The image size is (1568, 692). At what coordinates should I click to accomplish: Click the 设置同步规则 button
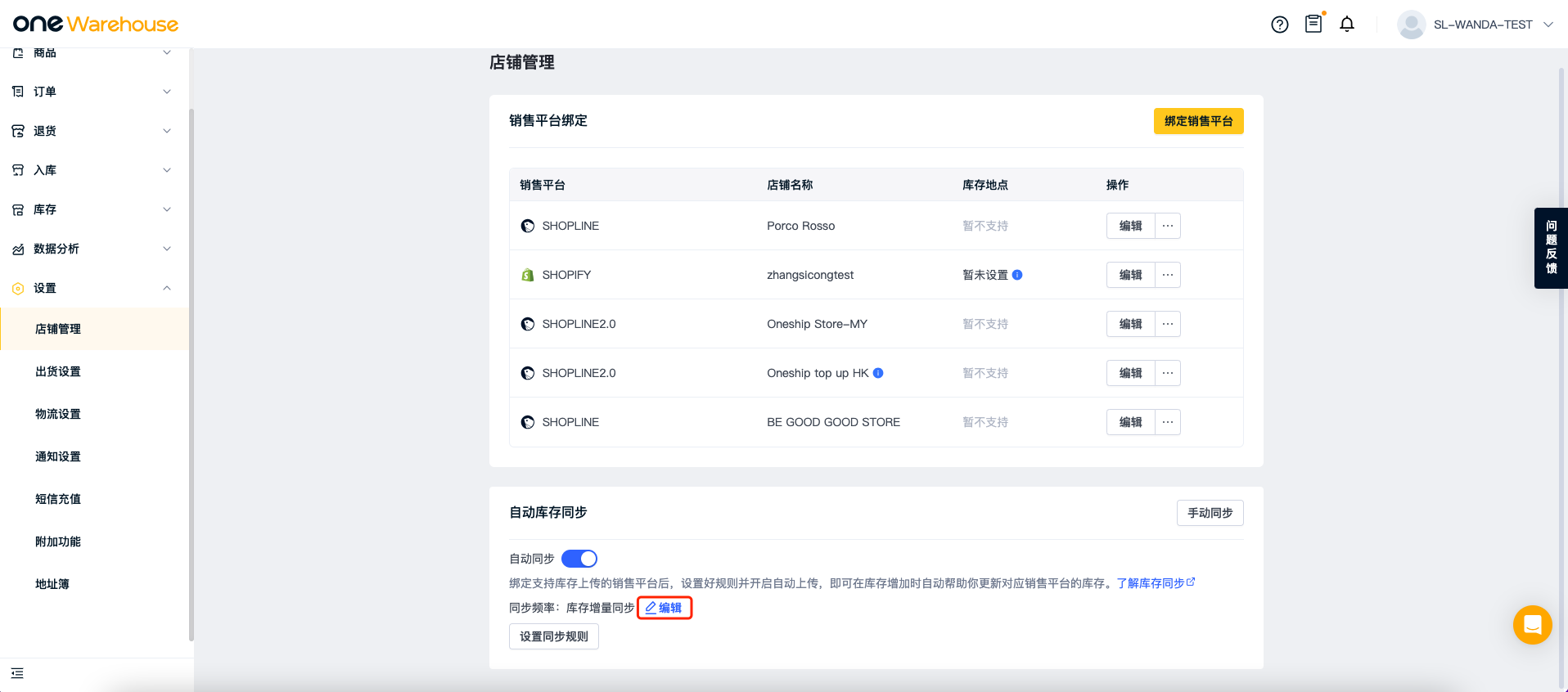(x=554, y=636)
